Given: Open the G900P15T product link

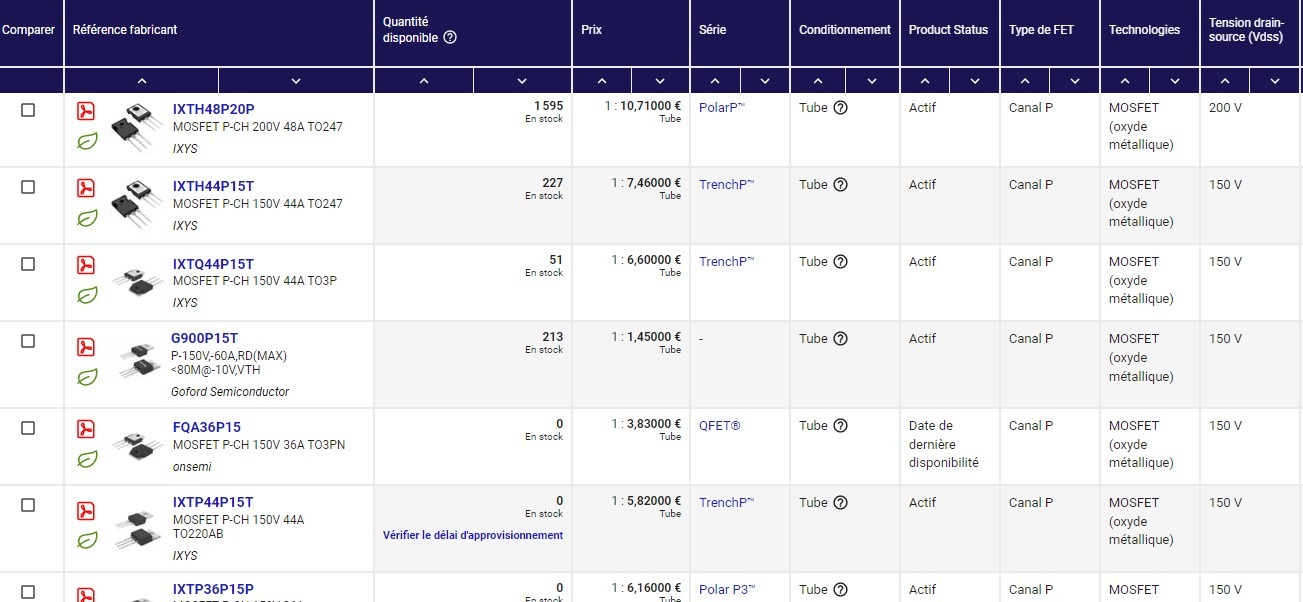Looking at the screenshot, I should click(204, 338).
